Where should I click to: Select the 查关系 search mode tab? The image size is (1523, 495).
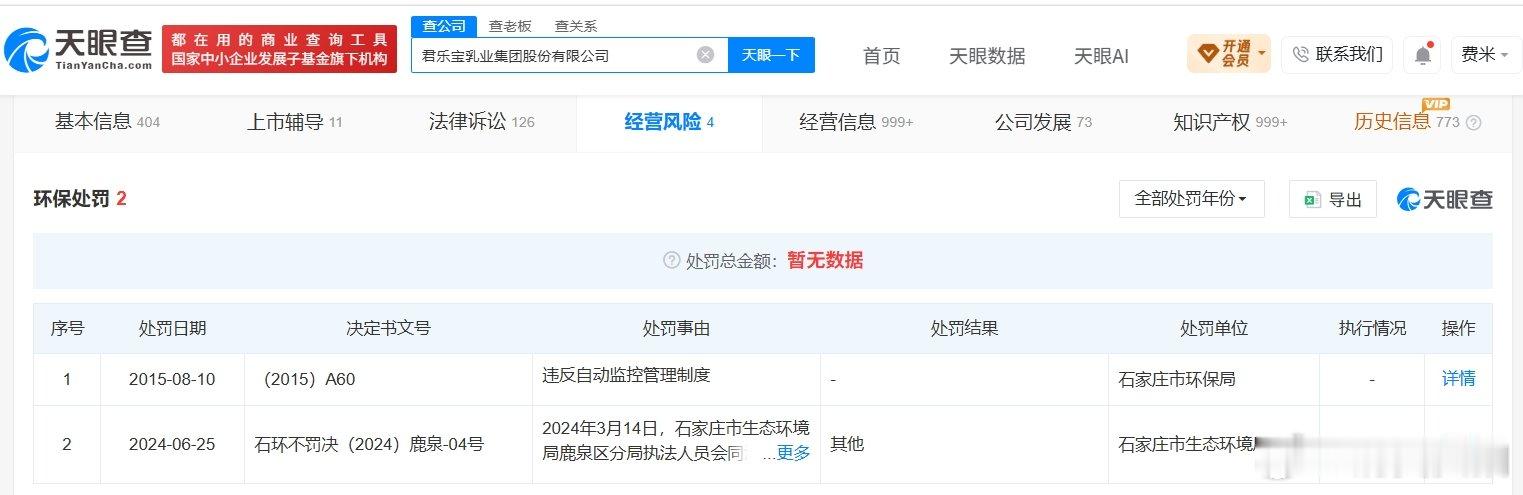(x=576, y=26)
